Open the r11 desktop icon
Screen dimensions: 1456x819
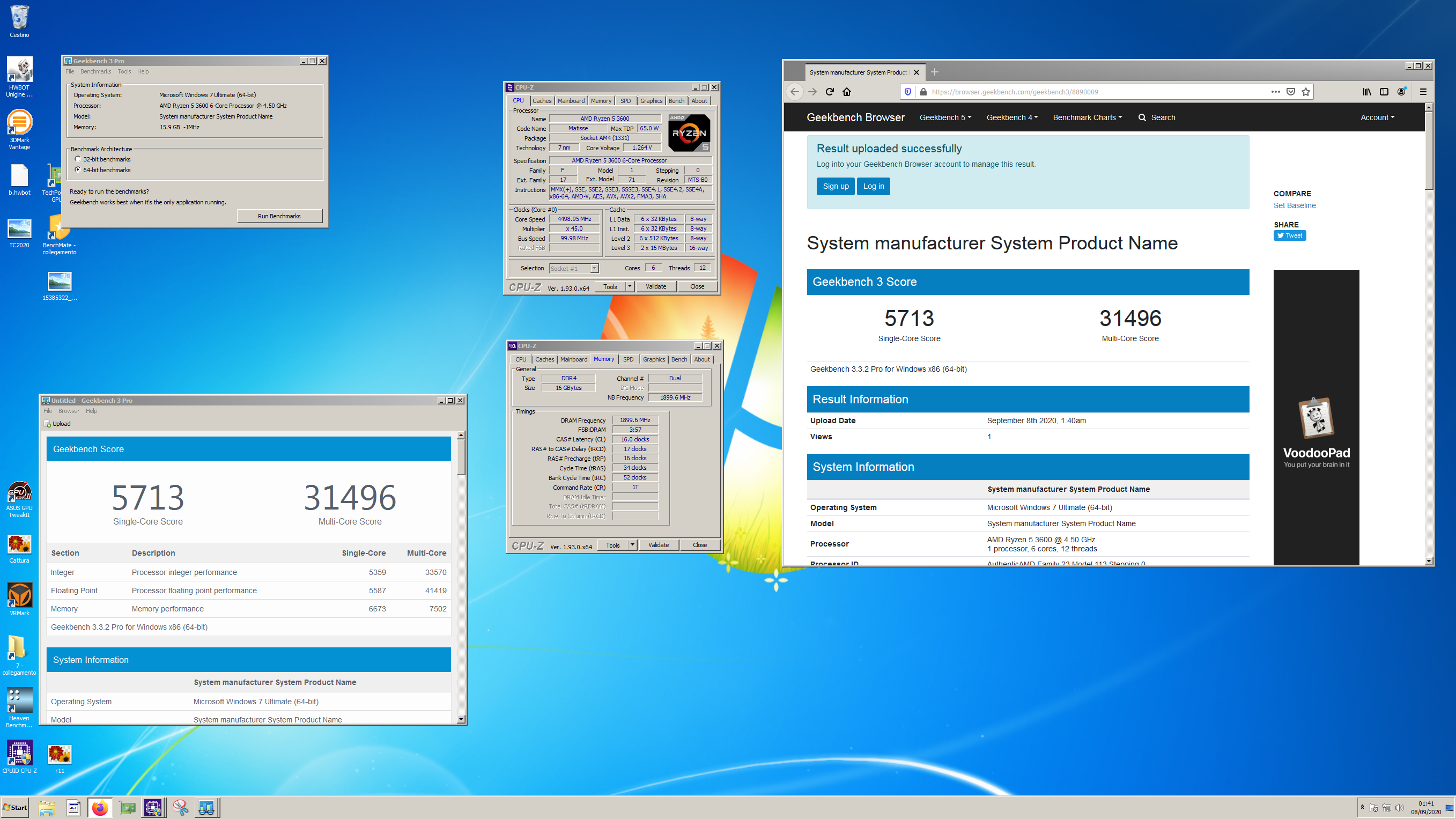(60, 758)
